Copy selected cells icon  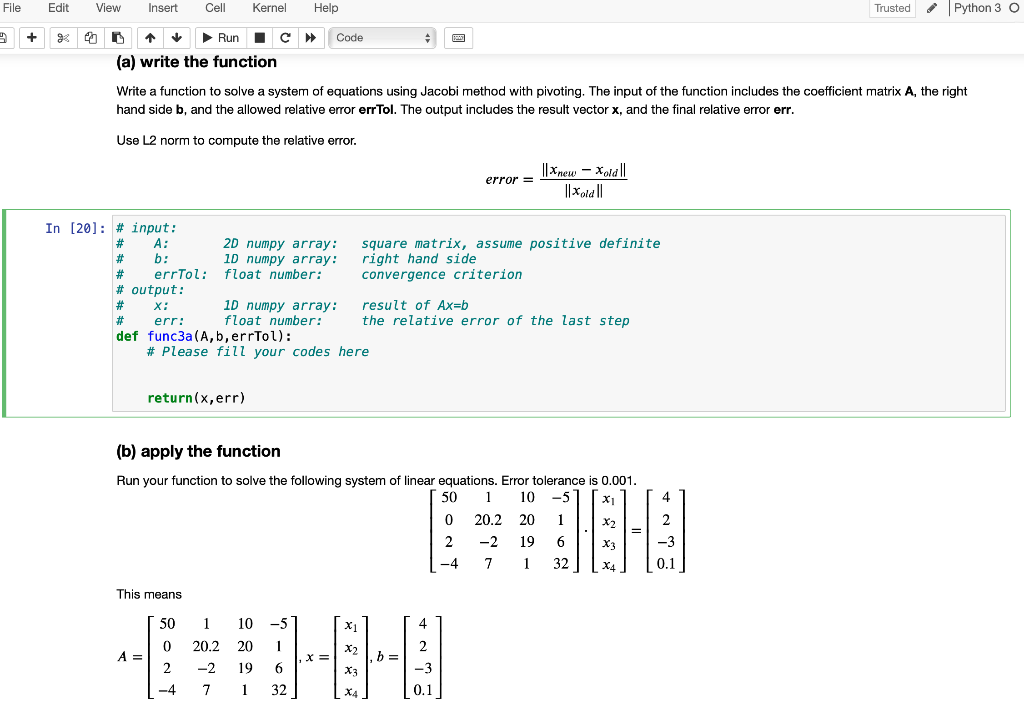click(x=91, y=38)
